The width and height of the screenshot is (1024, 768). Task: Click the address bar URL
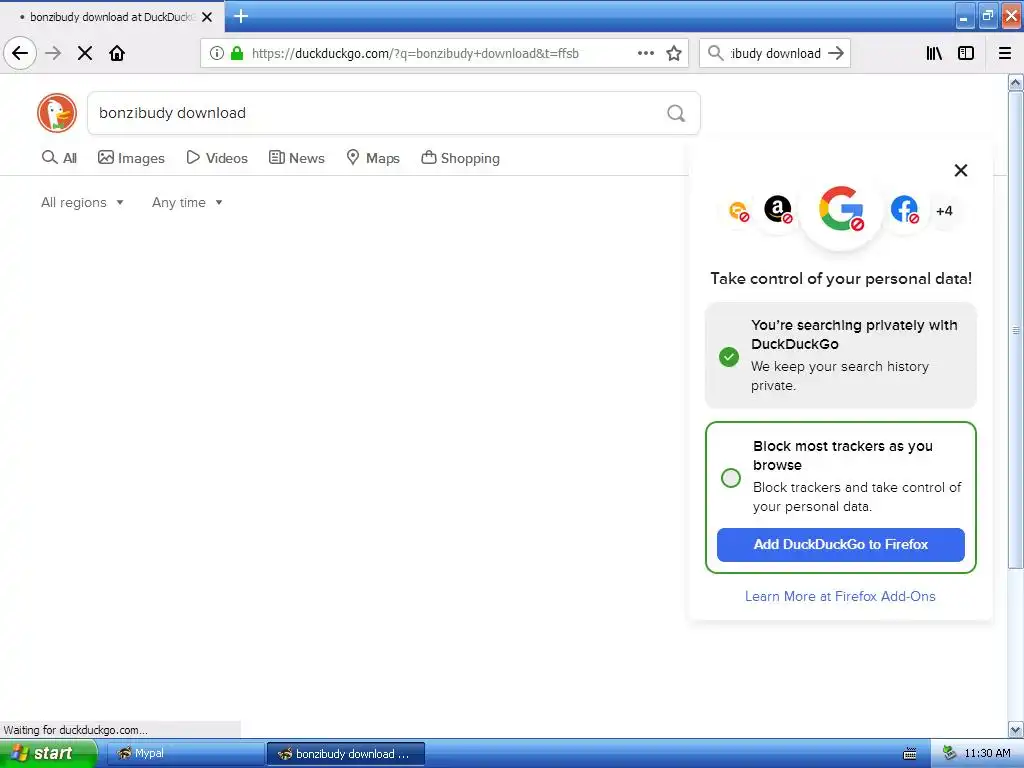415,54
